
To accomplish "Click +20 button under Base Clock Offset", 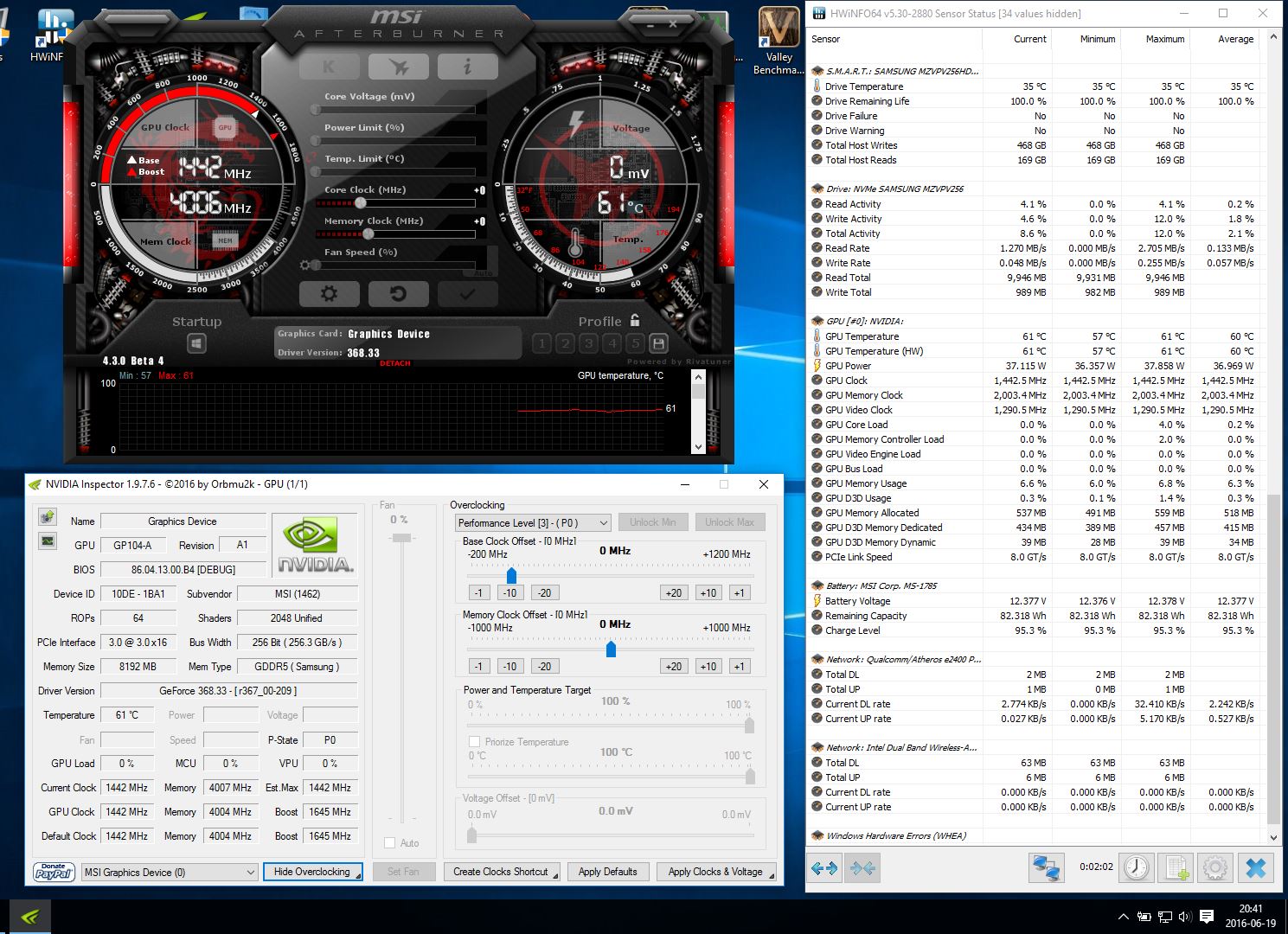I will (x=674, y=592).
